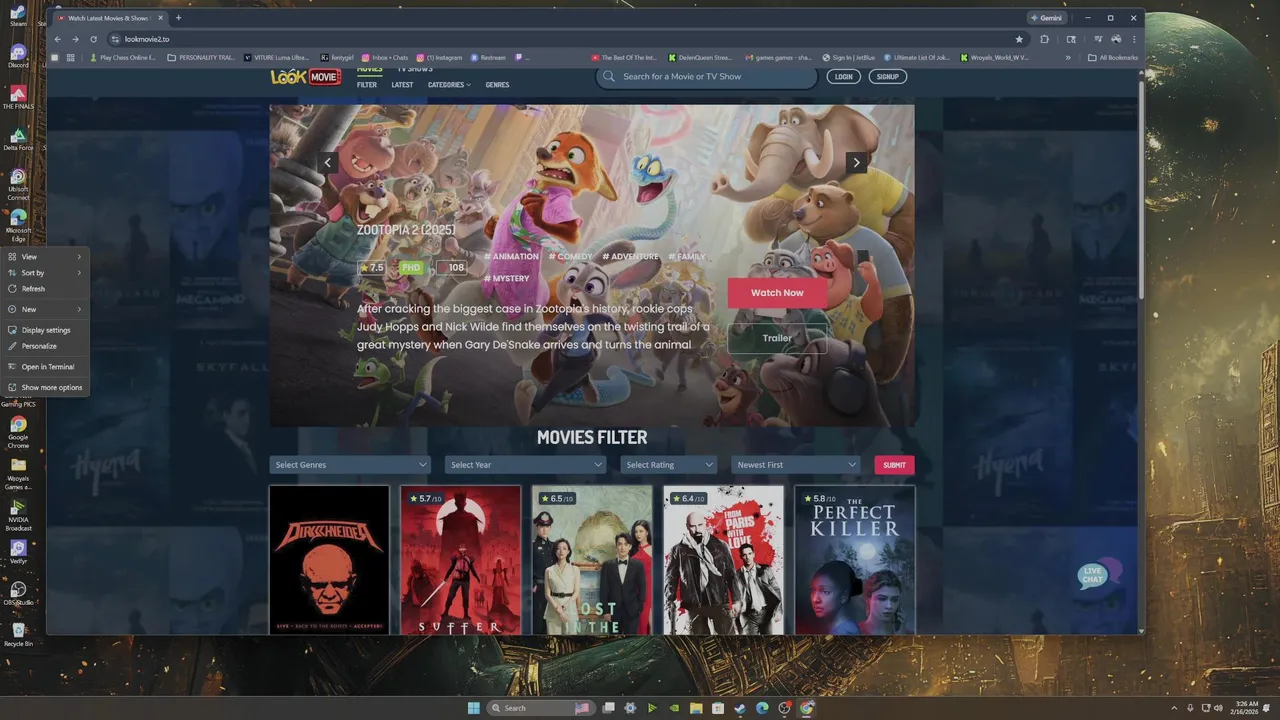
Task: Click the Watch Now button
Action: pos(777,293)
